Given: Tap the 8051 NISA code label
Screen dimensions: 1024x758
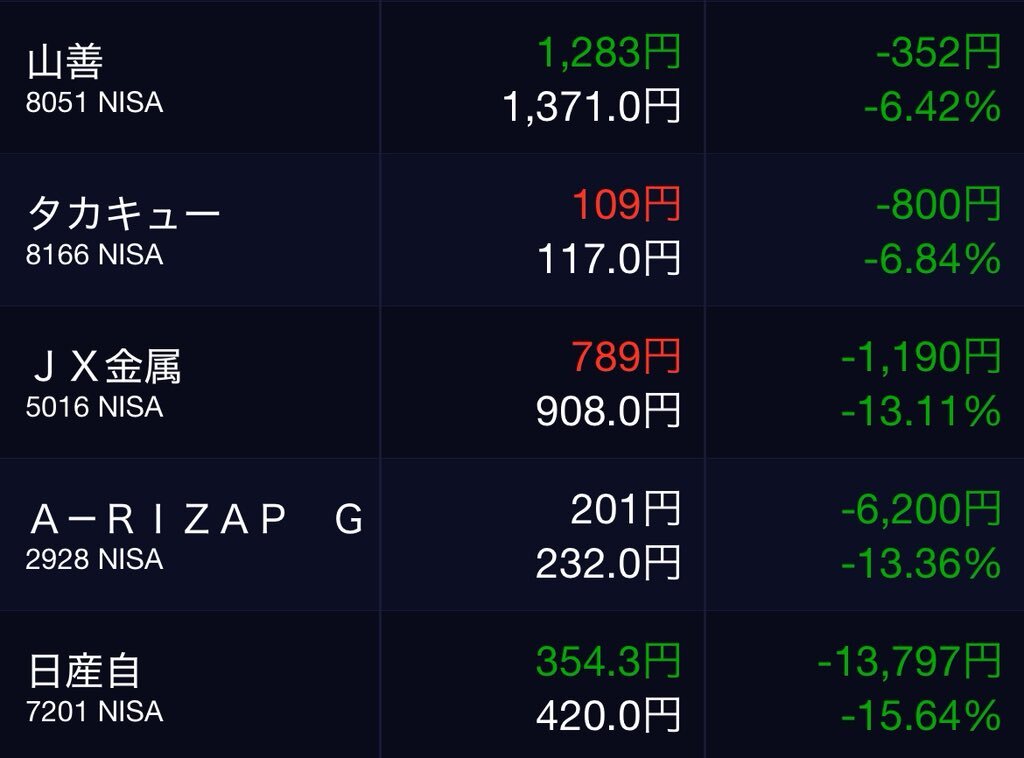Looking at the screenshot, I should point(95,103).
